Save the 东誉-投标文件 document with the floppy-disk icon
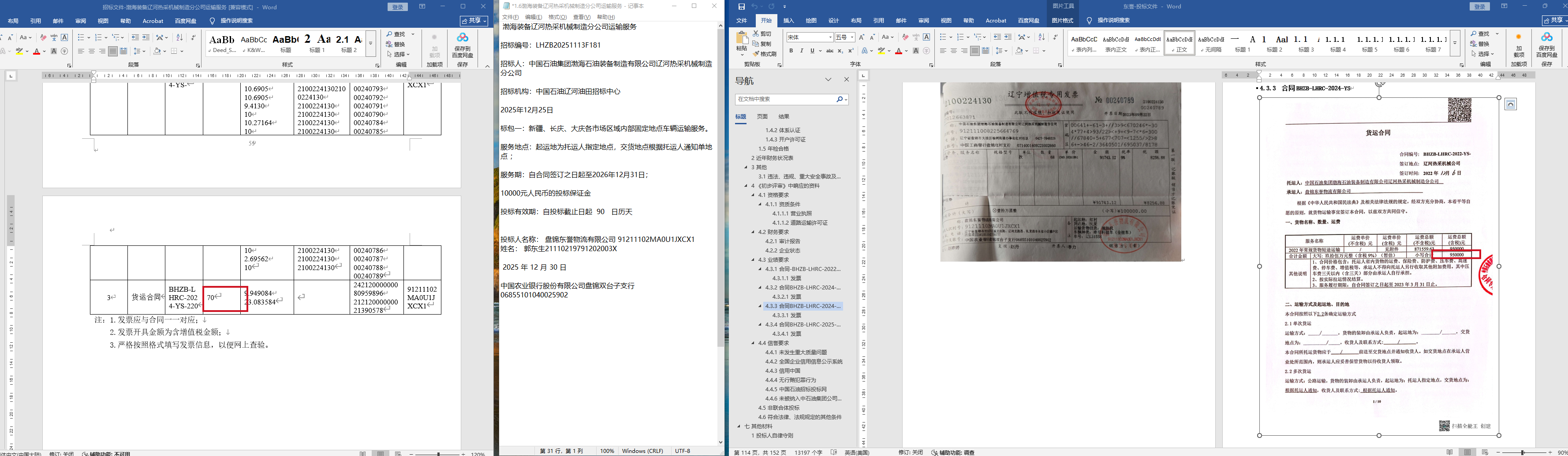Viewport: 1568px width, 456px height. click(741, 7)
